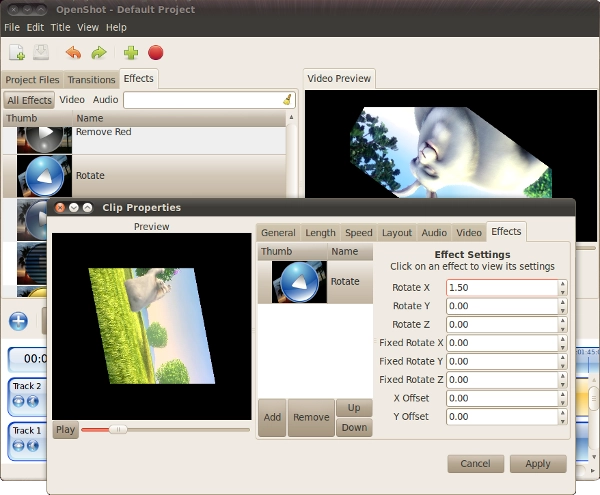Viewport: 600px width, 495px height.
Task: Click the blue Add Track plus icon
Action: 18,321
